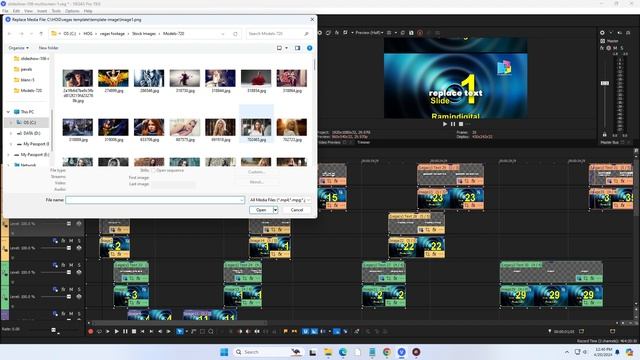The height and width of the screenshot is (360, 640).
Task: Solo the Master bus
Action: tap(622, 48)
